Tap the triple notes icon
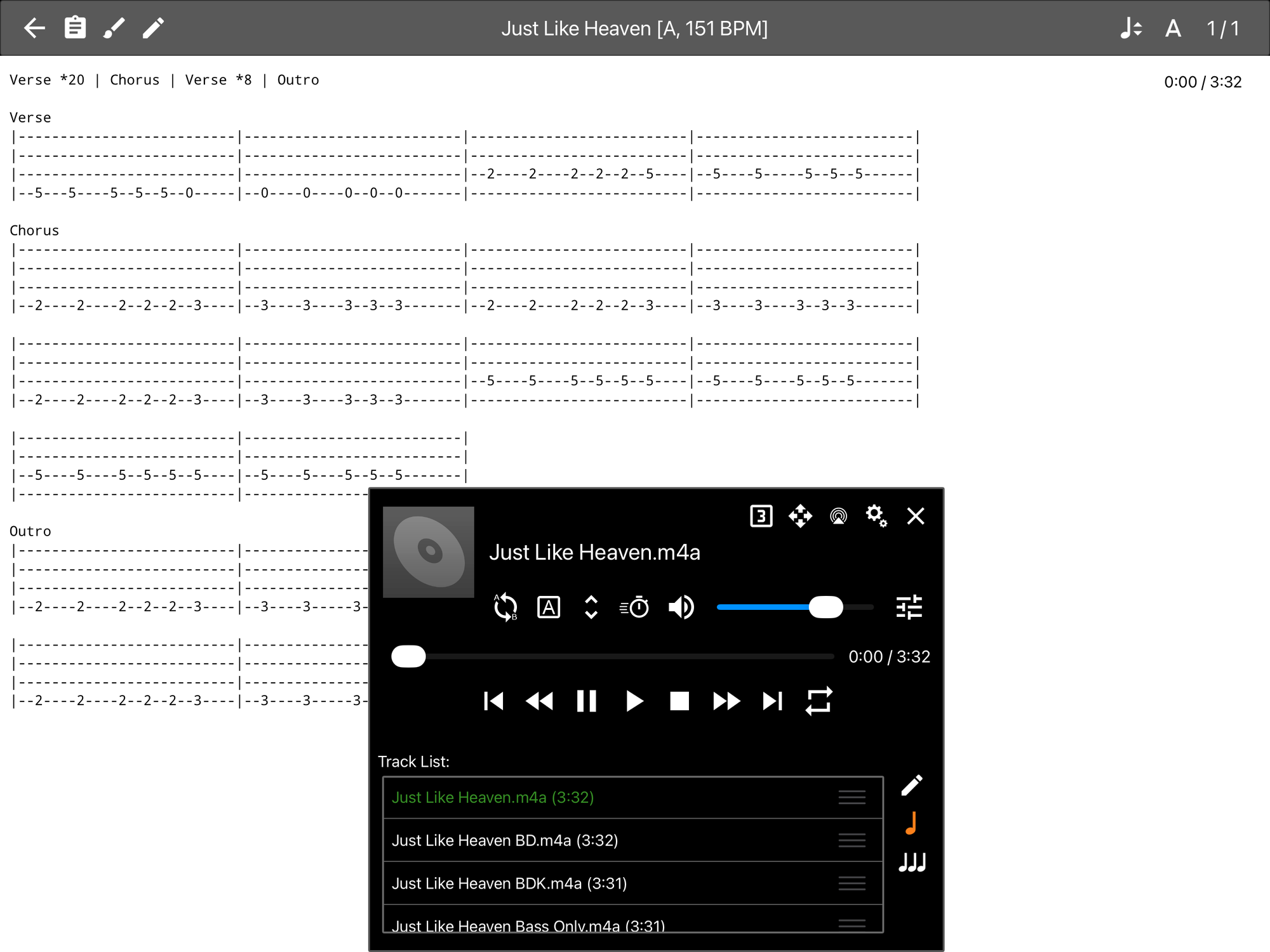The image size is (1270, 952). pyautogui.click(x=912, y=862)
